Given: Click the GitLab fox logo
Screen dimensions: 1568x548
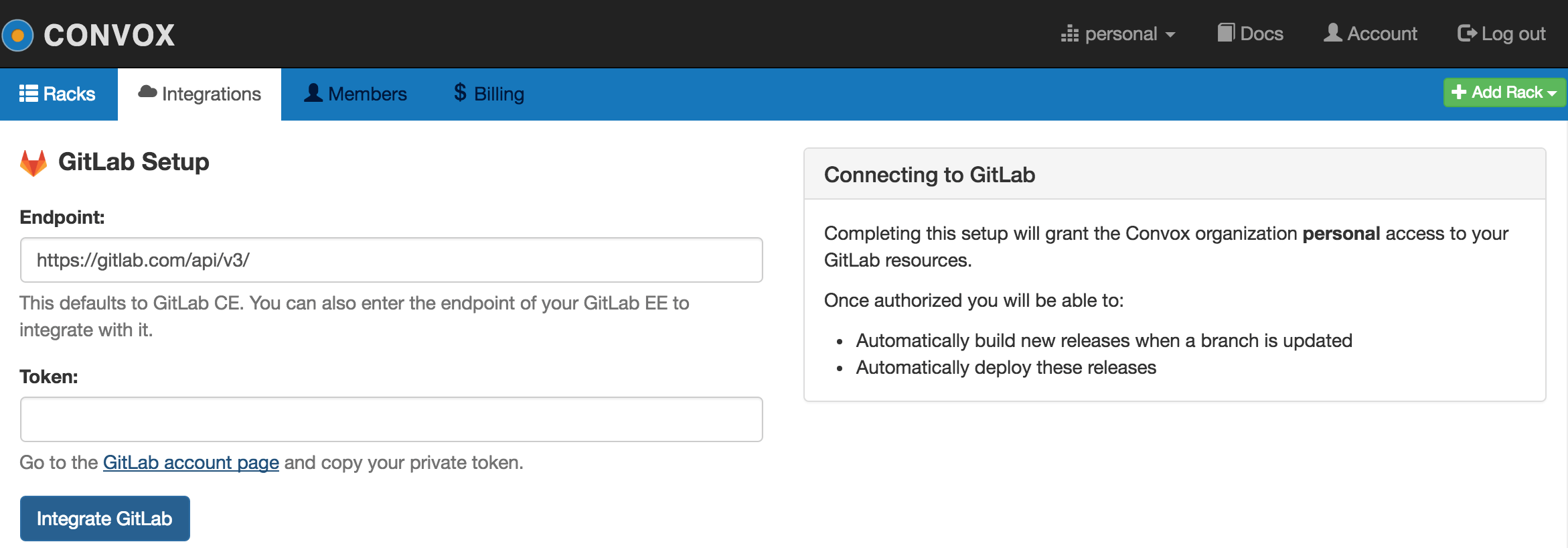Looking at the screenshot, I should coord(33,163).
